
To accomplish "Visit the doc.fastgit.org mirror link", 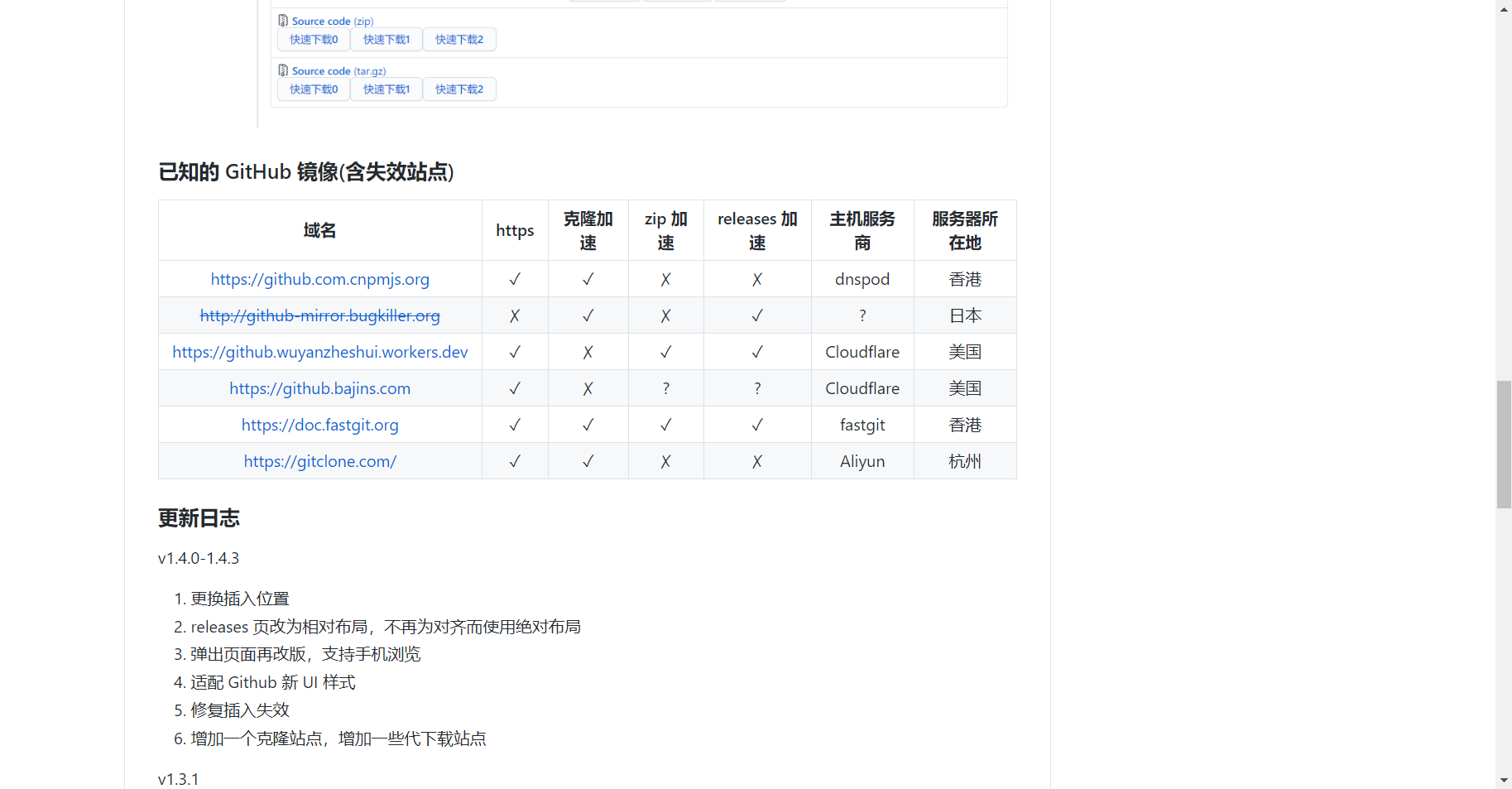I will coord(319,425).
